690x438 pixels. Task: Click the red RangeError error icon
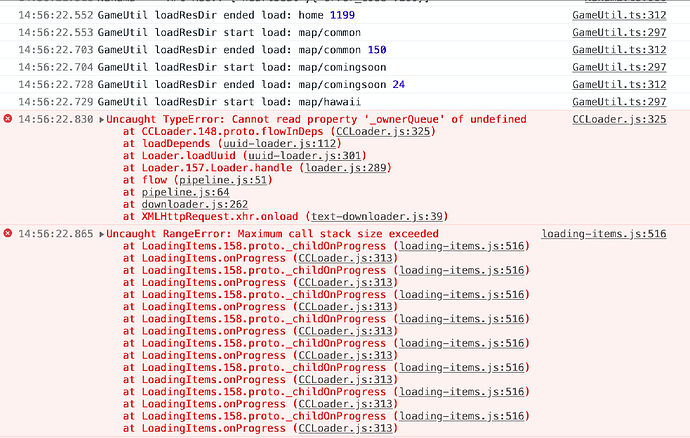(8, 234)
